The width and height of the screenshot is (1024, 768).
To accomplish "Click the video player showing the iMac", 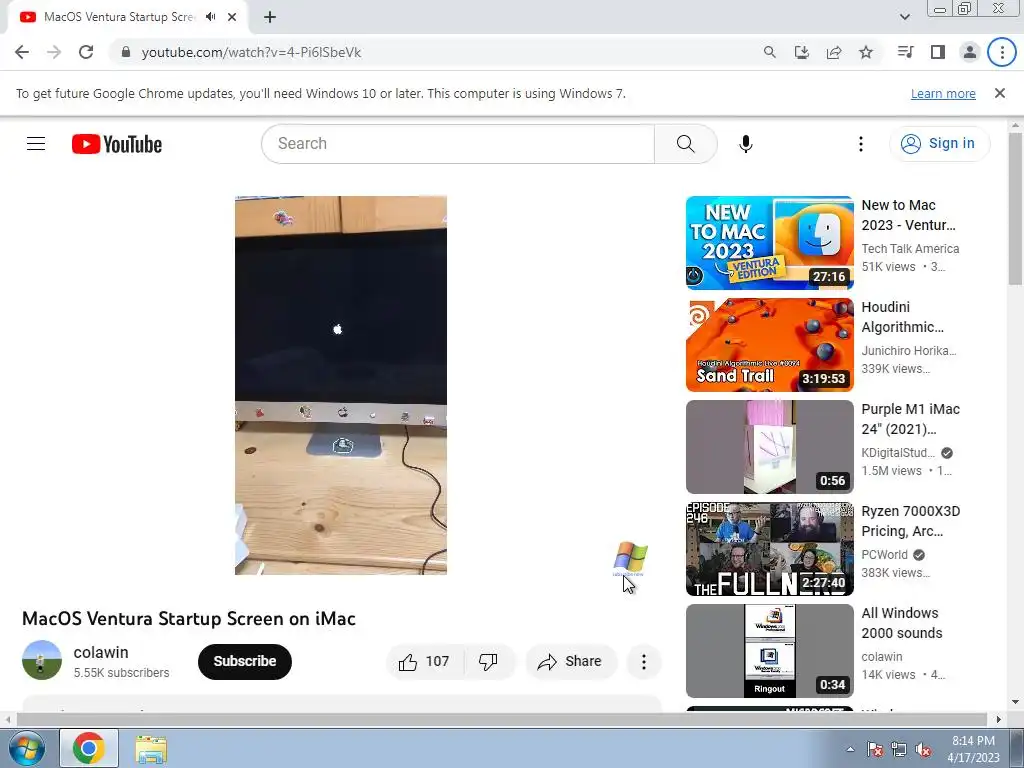I will click(341, 385).
